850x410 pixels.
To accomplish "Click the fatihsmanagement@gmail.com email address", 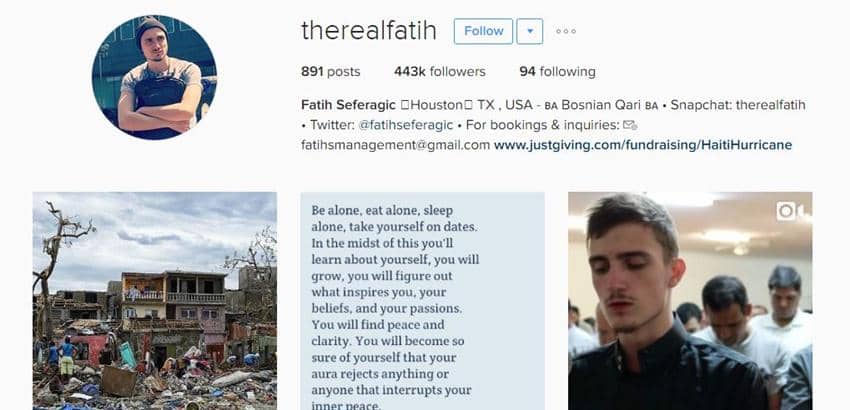I will coord(396,145).
